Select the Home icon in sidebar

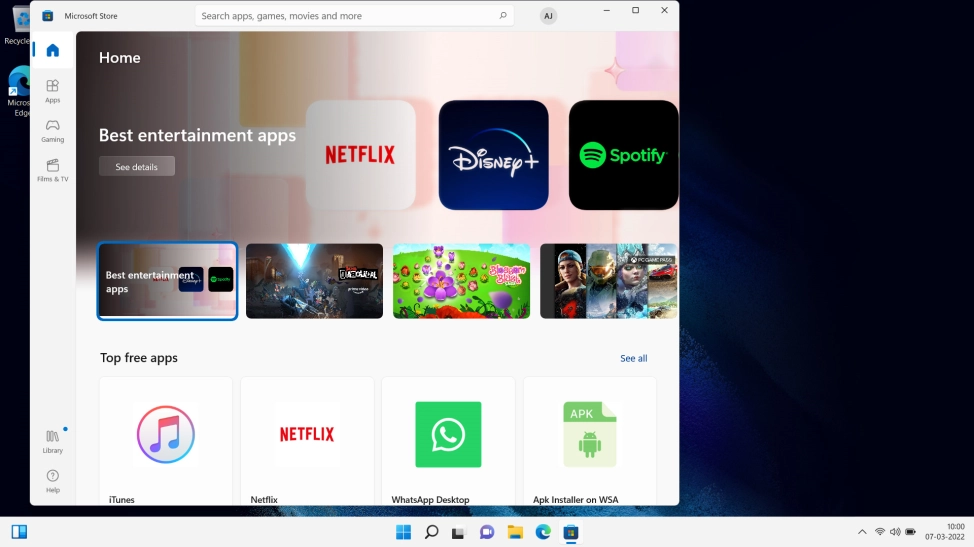pos(52,51)
